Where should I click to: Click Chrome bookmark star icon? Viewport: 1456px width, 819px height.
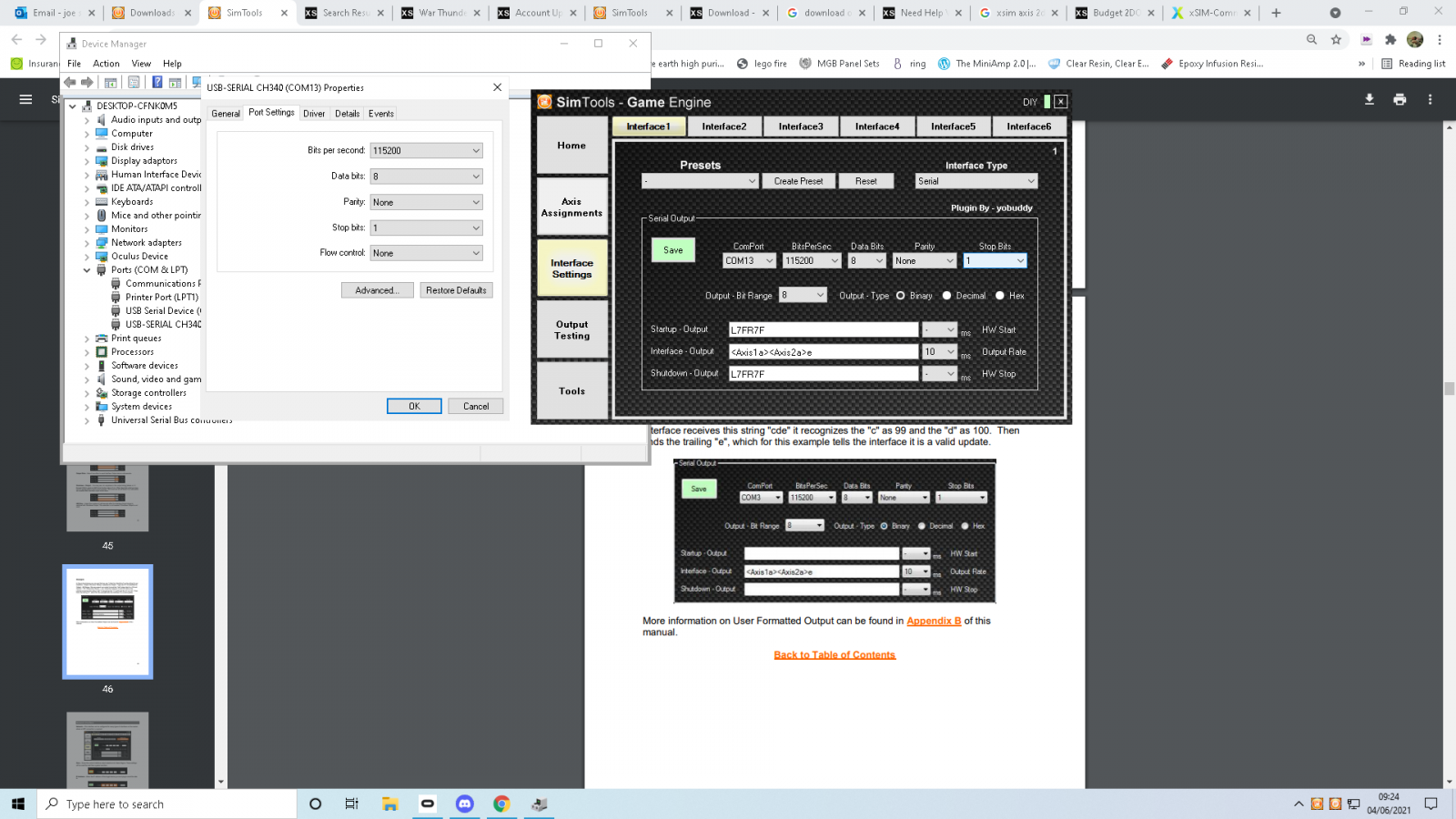[1336, 39]
